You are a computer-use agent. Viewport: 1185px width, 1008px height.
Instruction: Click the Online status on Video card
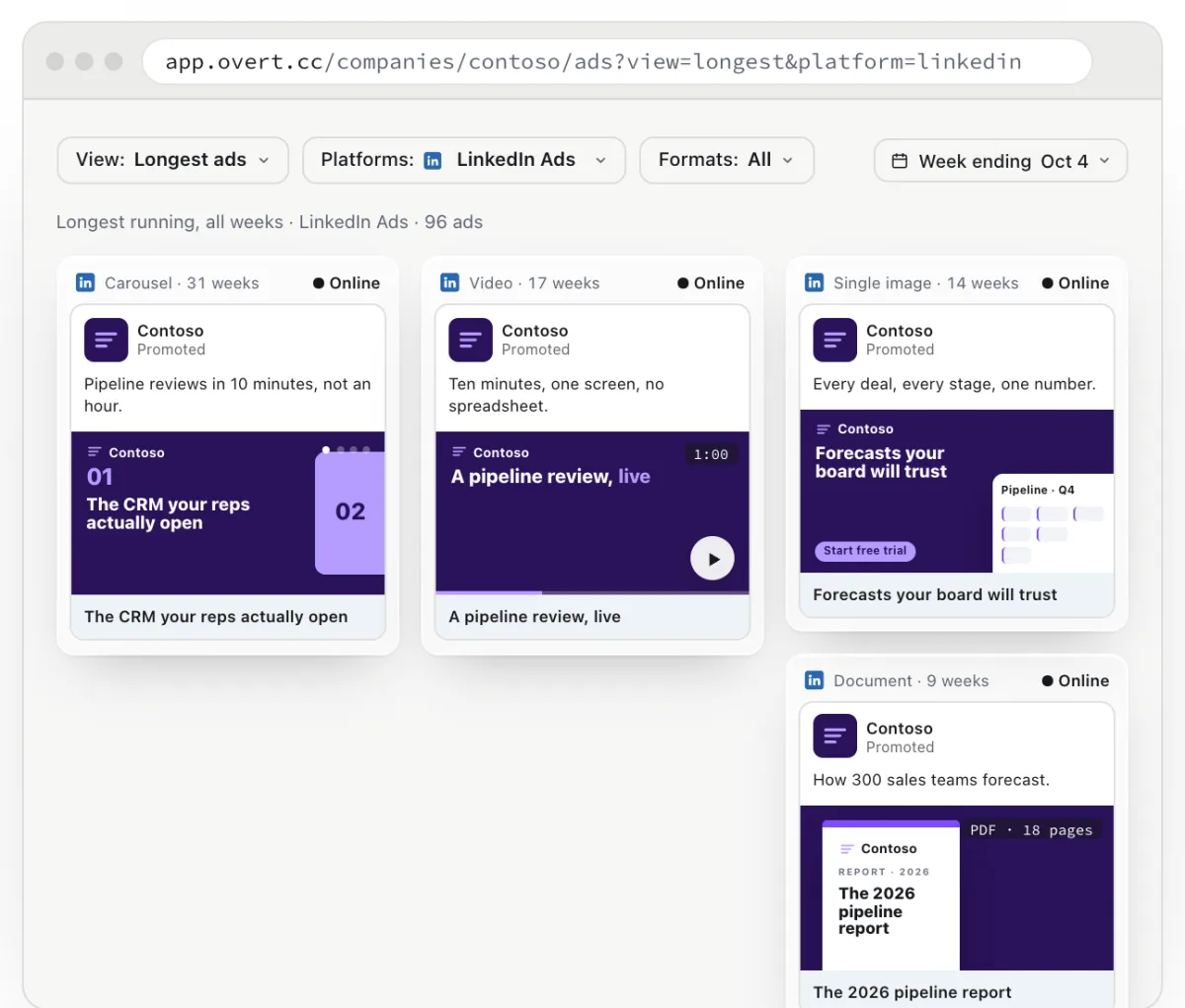point(711,283)
